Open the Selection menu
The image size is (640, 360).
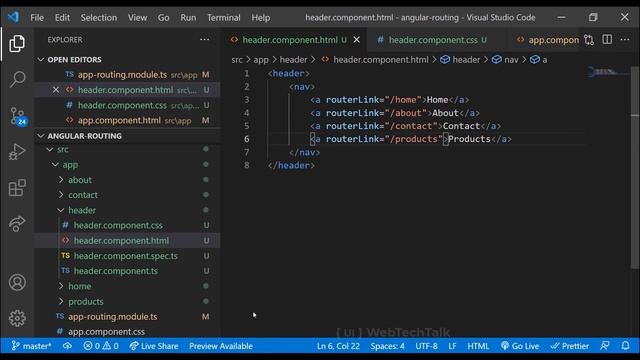[99, 18]
